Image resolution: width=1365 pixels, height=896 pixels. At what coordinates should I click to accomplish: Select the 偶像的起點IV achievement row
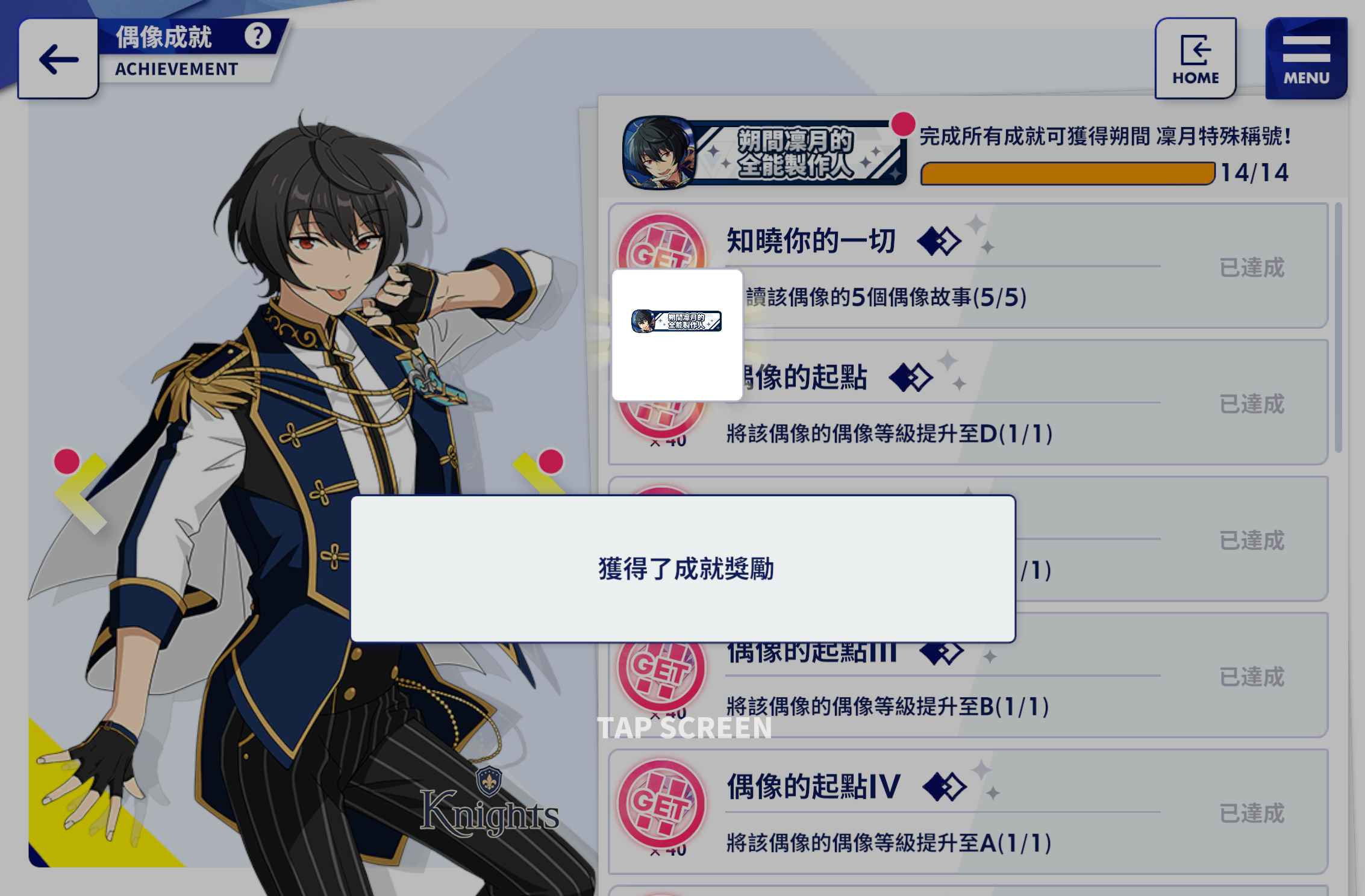968,812
